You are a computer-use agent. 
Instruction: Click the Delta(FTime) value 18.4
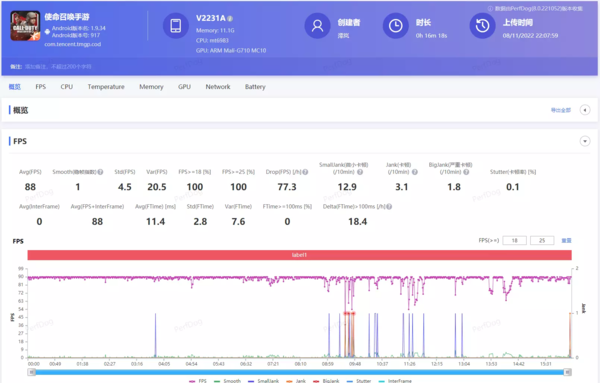pyautogui.click(x=357, y=222)
